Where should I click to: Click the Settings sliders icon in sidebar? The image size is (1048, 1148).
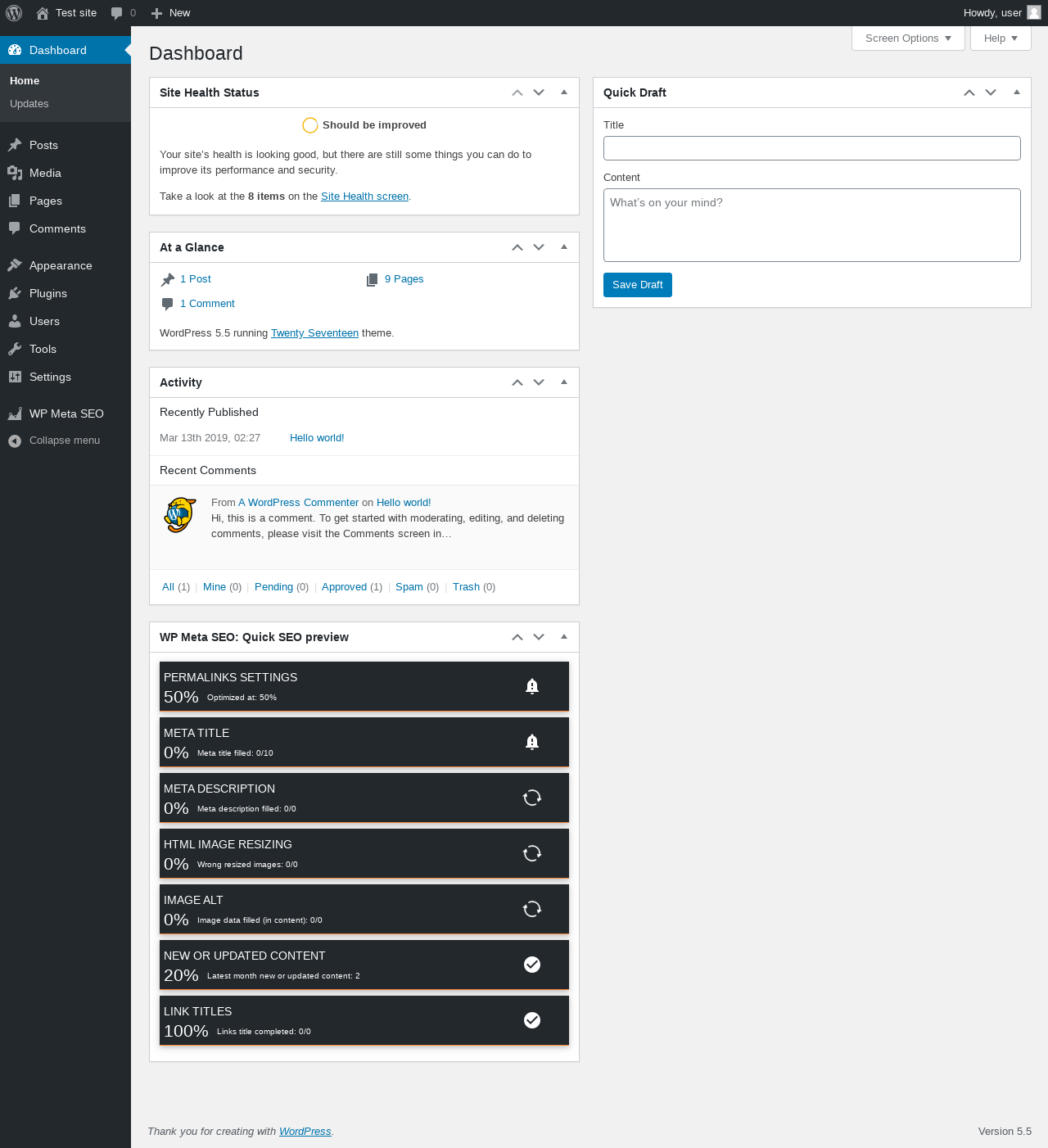pos(15,377)
